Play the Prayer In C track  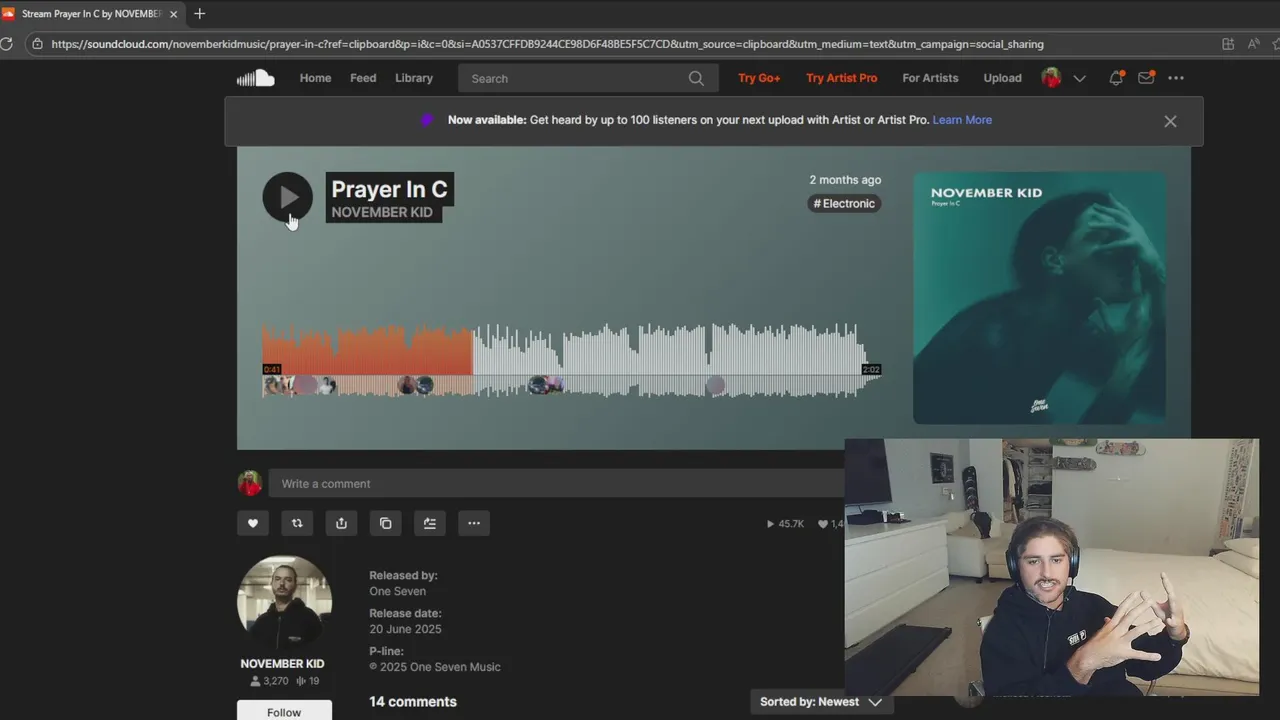[x=287, y=197]
